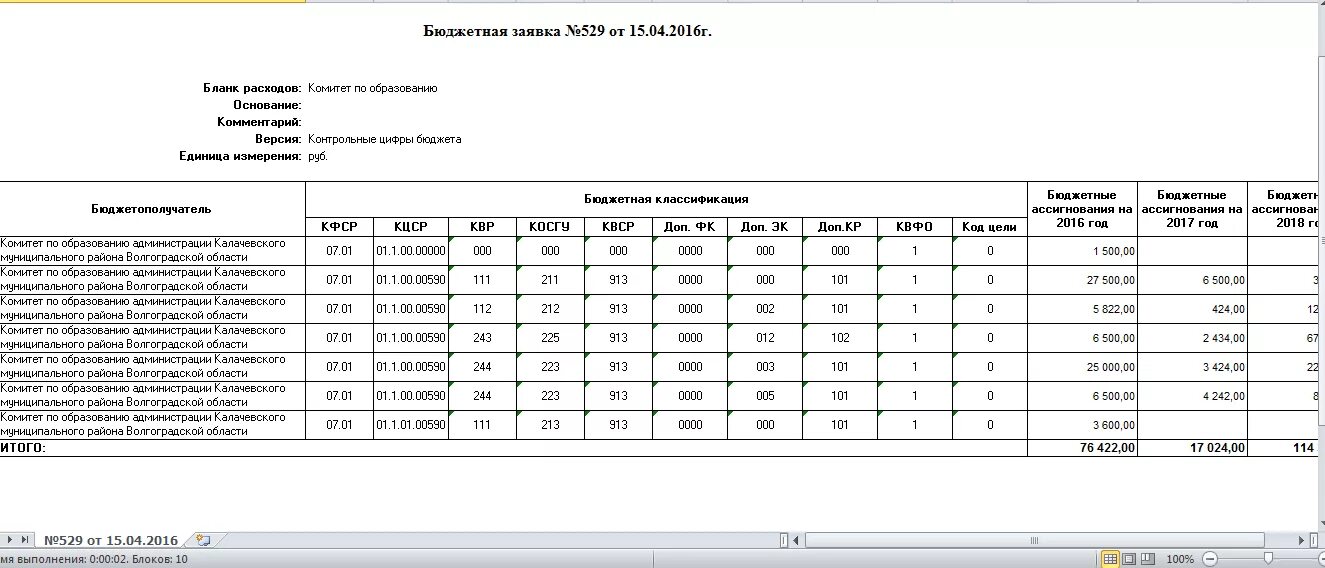This screenshot has width=1325, height=568.
Task: Click the 'Код цели' column header
Action: (990, 227)
